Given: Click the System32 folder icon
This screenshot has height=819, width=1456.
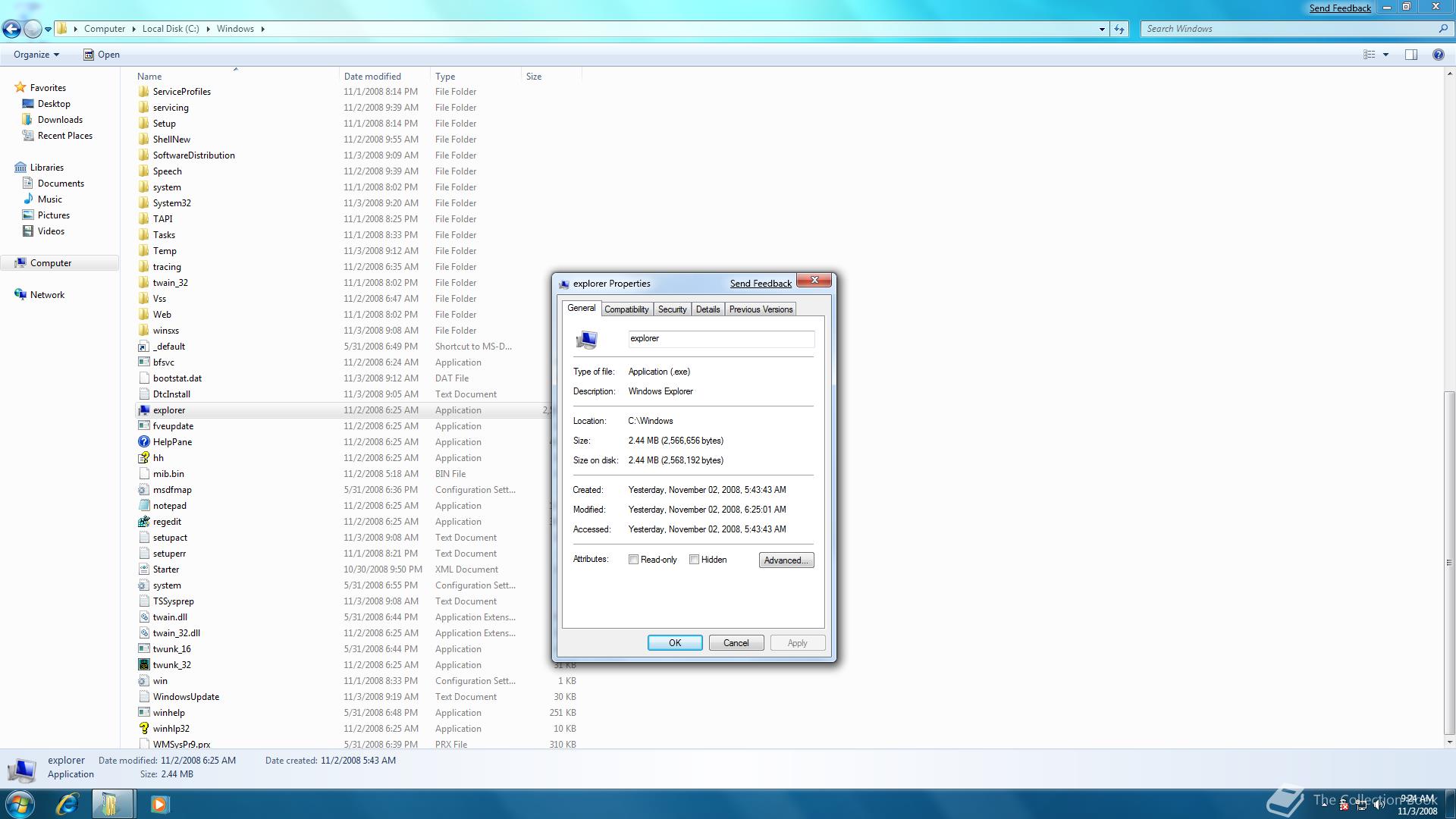Looking at the screenshot, I should click(x=144, y=203).
